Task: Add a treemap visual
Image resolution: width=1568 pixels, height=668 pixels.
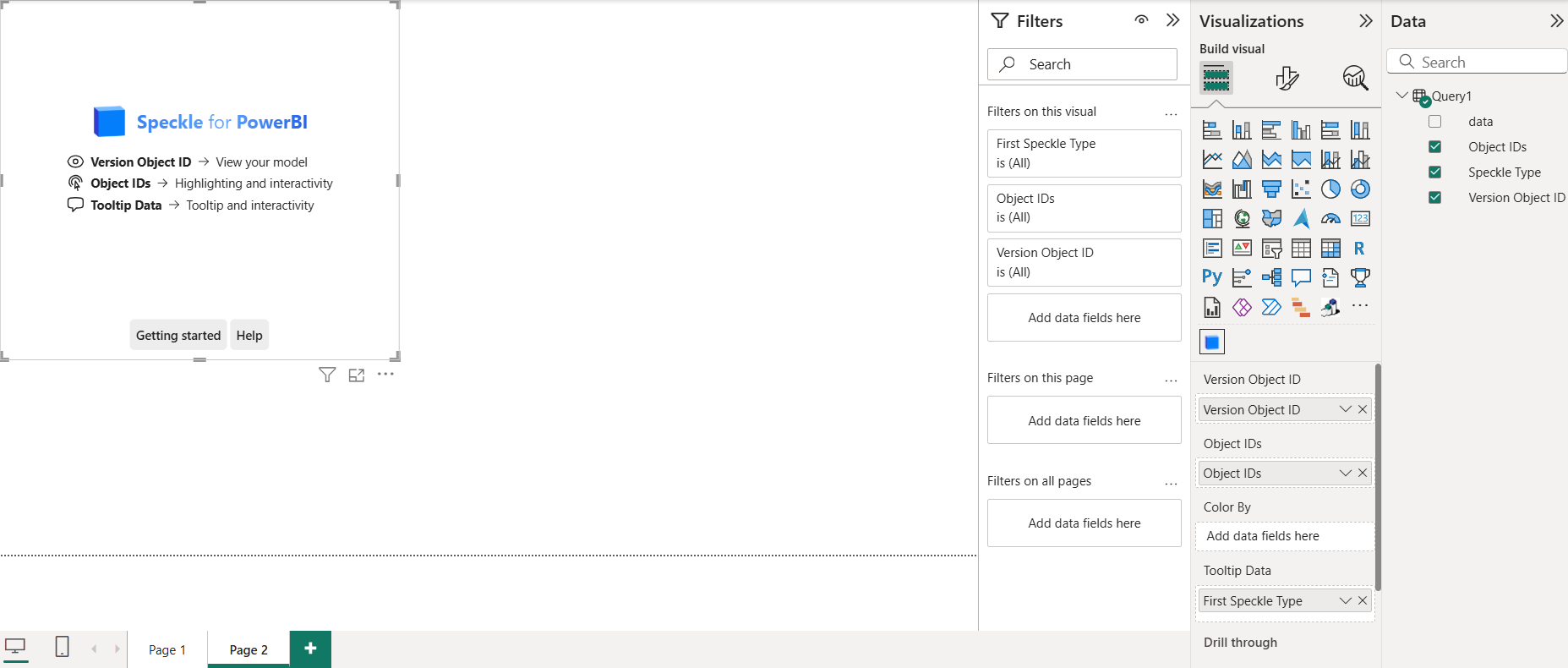Action: (x=1212, y=219)
